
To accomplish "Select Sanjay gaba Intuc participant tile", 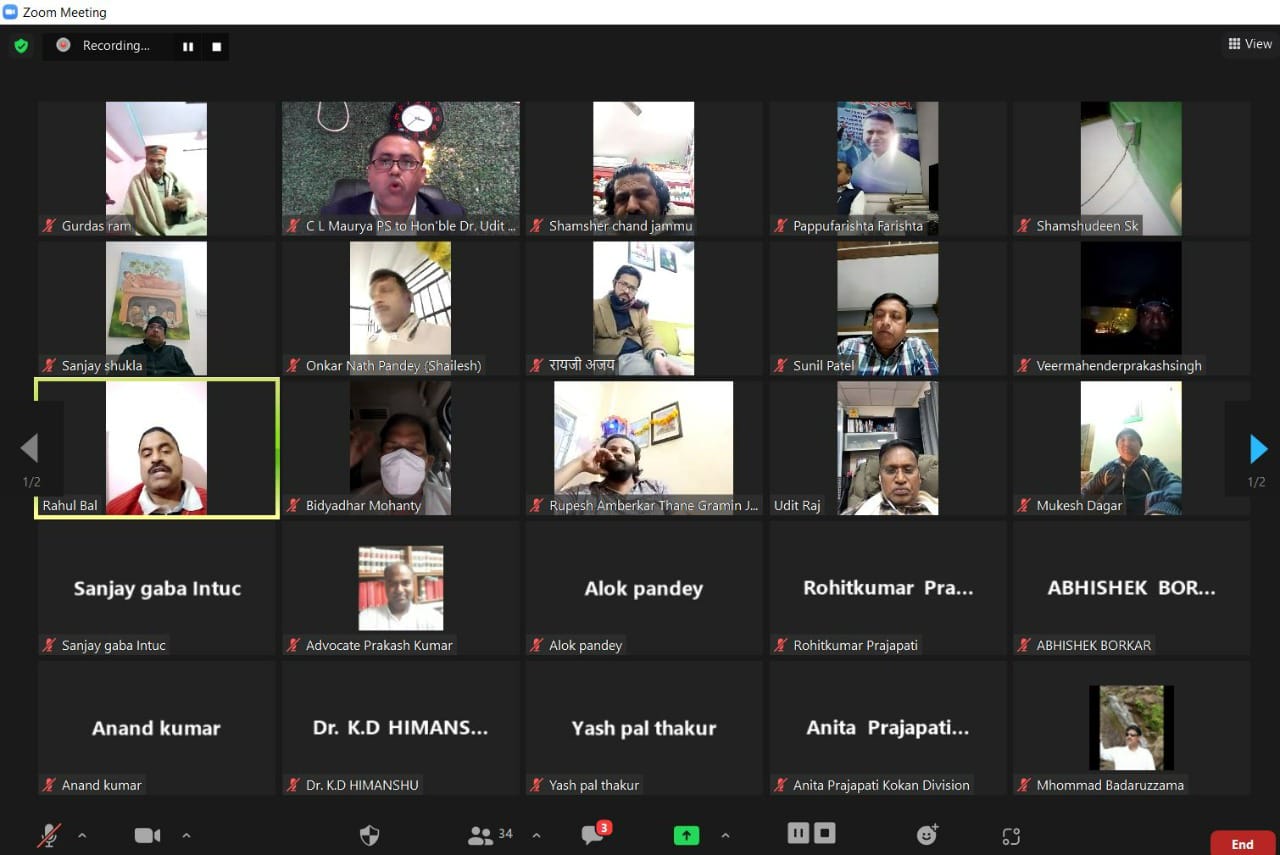I will (157, 588).
